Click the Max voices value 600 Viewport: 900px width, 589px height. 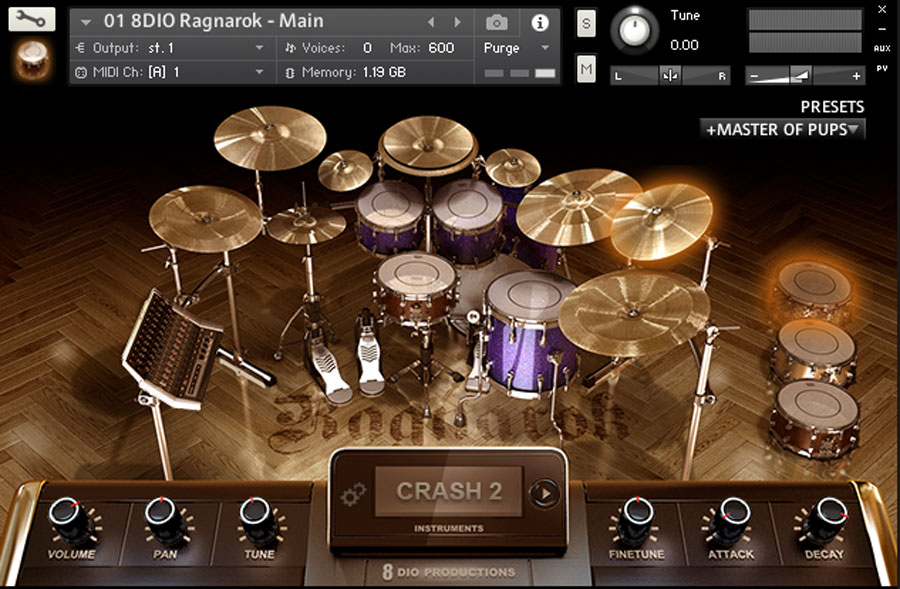point(441,48)
